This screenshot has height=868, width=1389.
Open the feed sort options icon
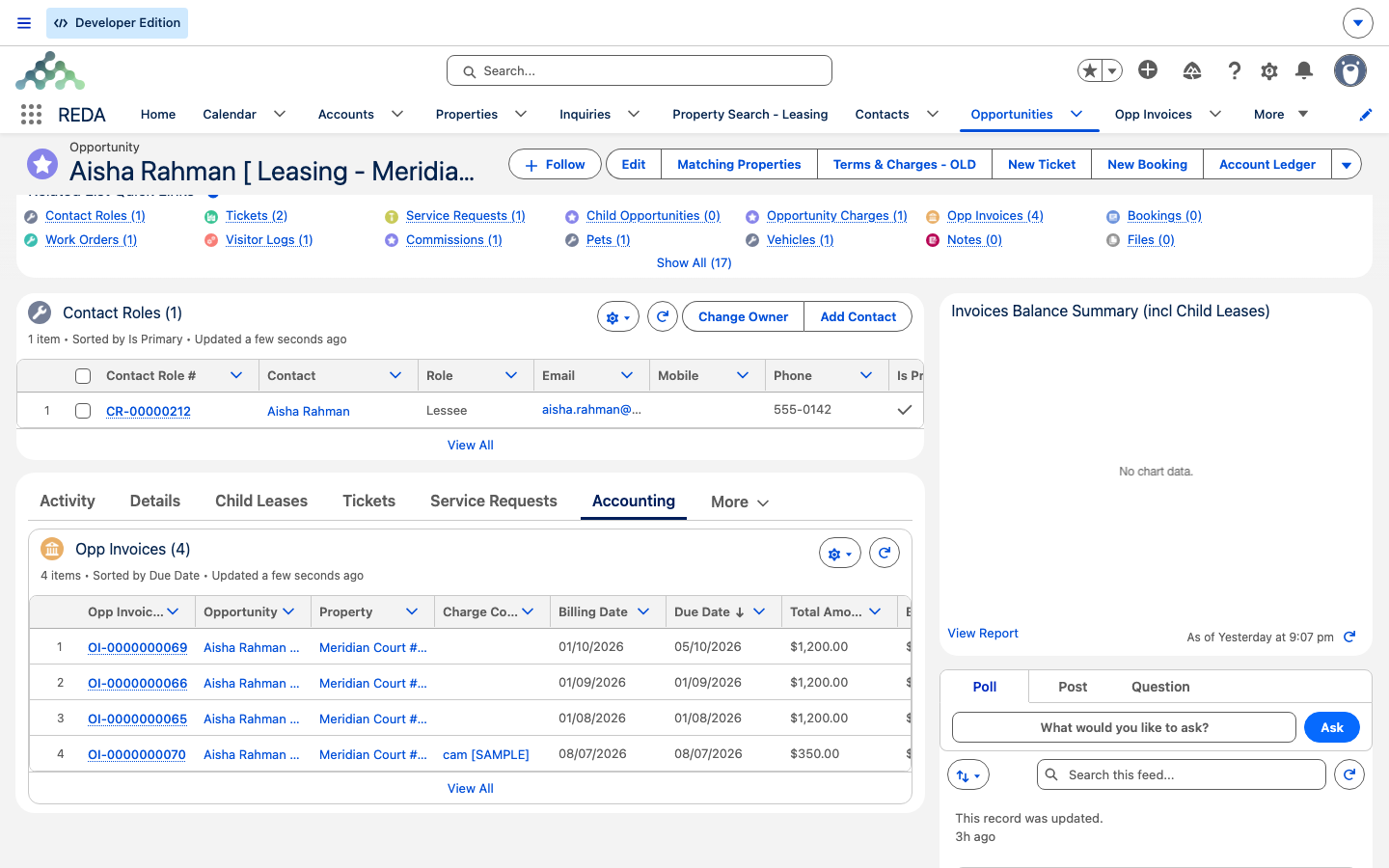[968, 774]
